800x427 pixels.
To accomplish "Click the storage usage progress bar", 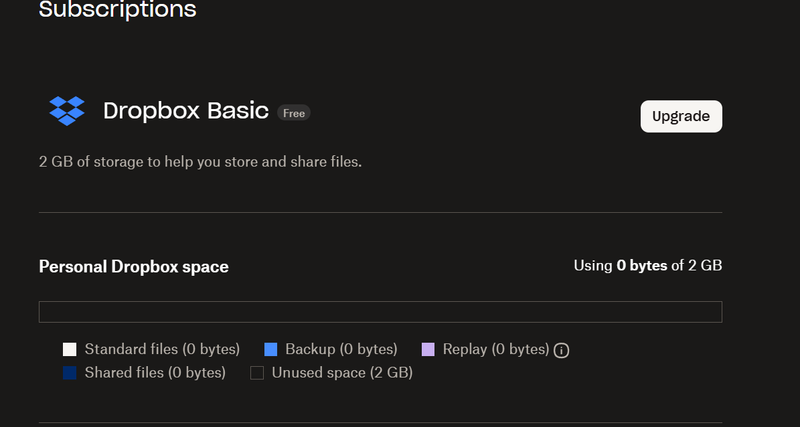I will coord(380,312).
